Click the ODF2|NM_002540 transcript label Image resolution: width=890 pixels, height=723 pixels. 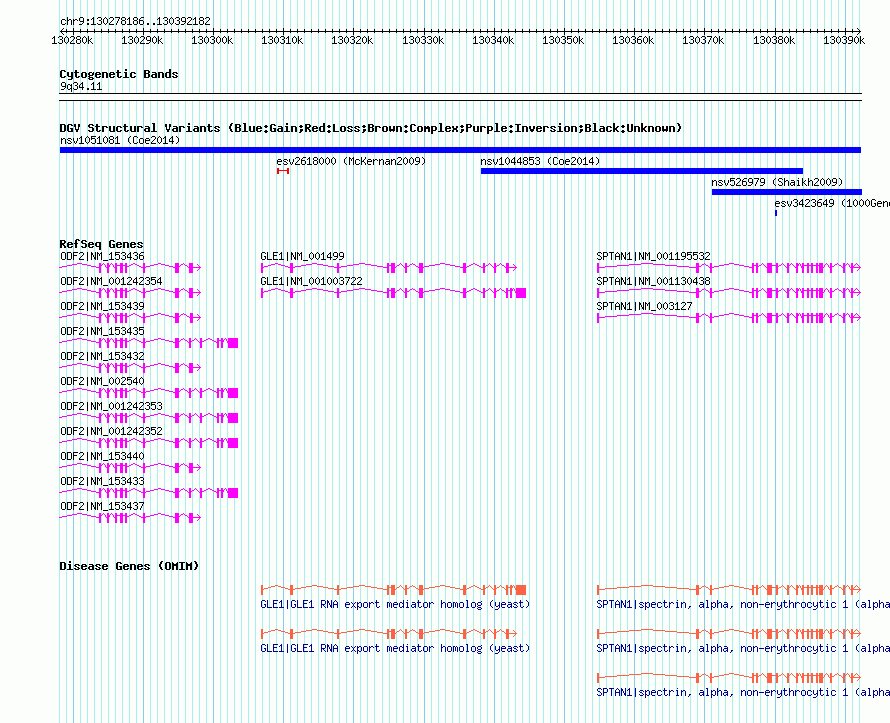click(102, 381)
